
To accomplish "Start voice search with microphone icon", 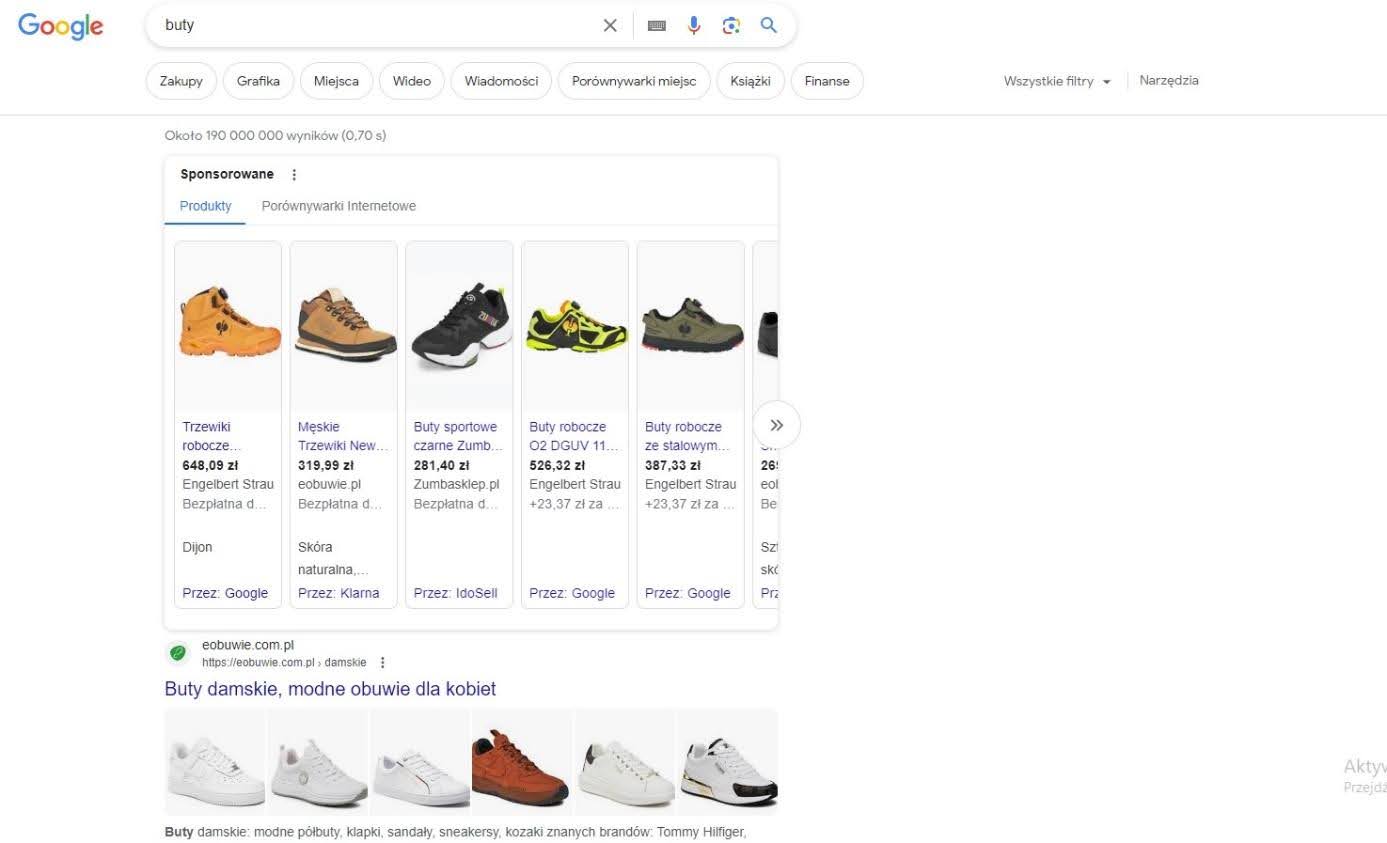I will [694, 26].
